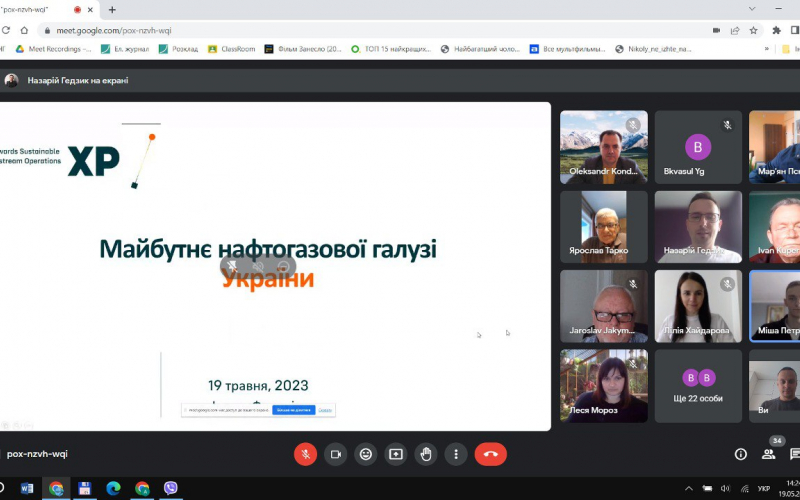Viewport: 800px width, 500px height.
Task: Leave the call with the red hang-up button
Action: (x=490, y=454)
